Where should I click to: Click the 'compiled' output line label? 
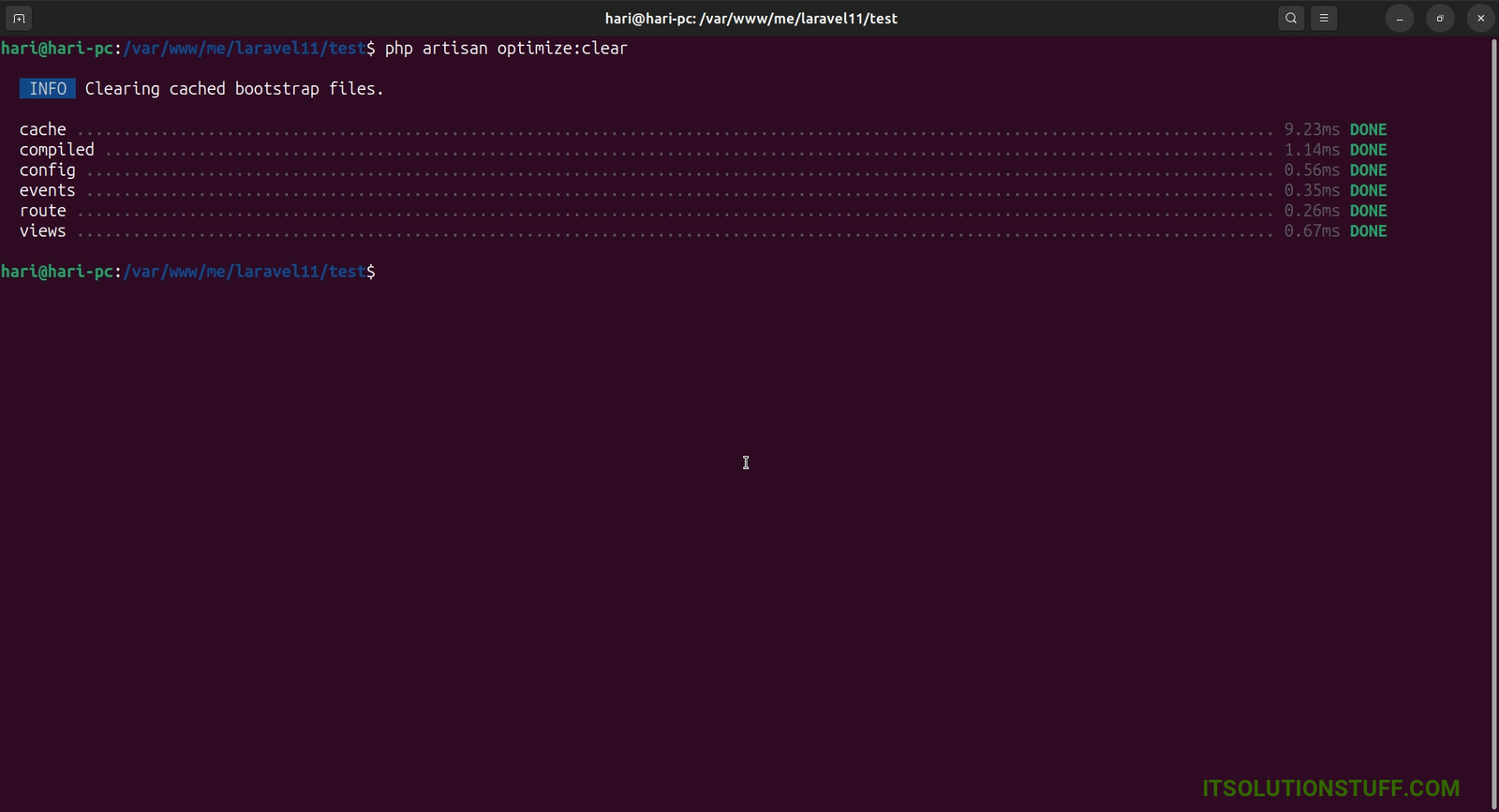(57, 150)
